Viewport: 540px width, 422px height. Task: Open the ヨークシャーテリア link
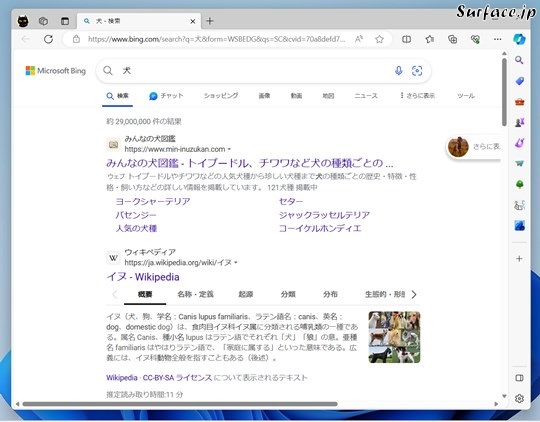153,201
